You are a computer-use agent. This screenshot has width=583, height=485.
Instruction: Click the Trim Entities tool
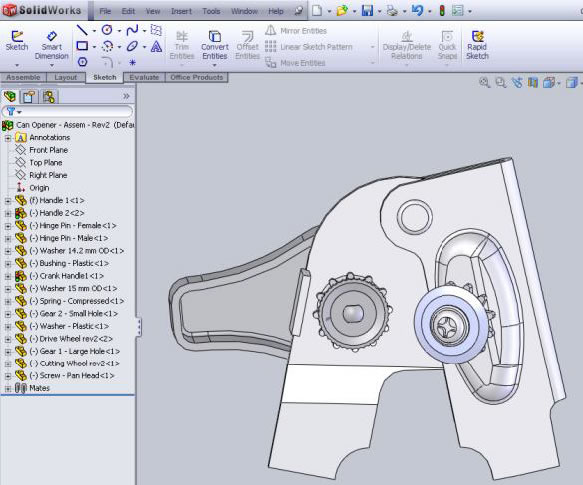182,45
